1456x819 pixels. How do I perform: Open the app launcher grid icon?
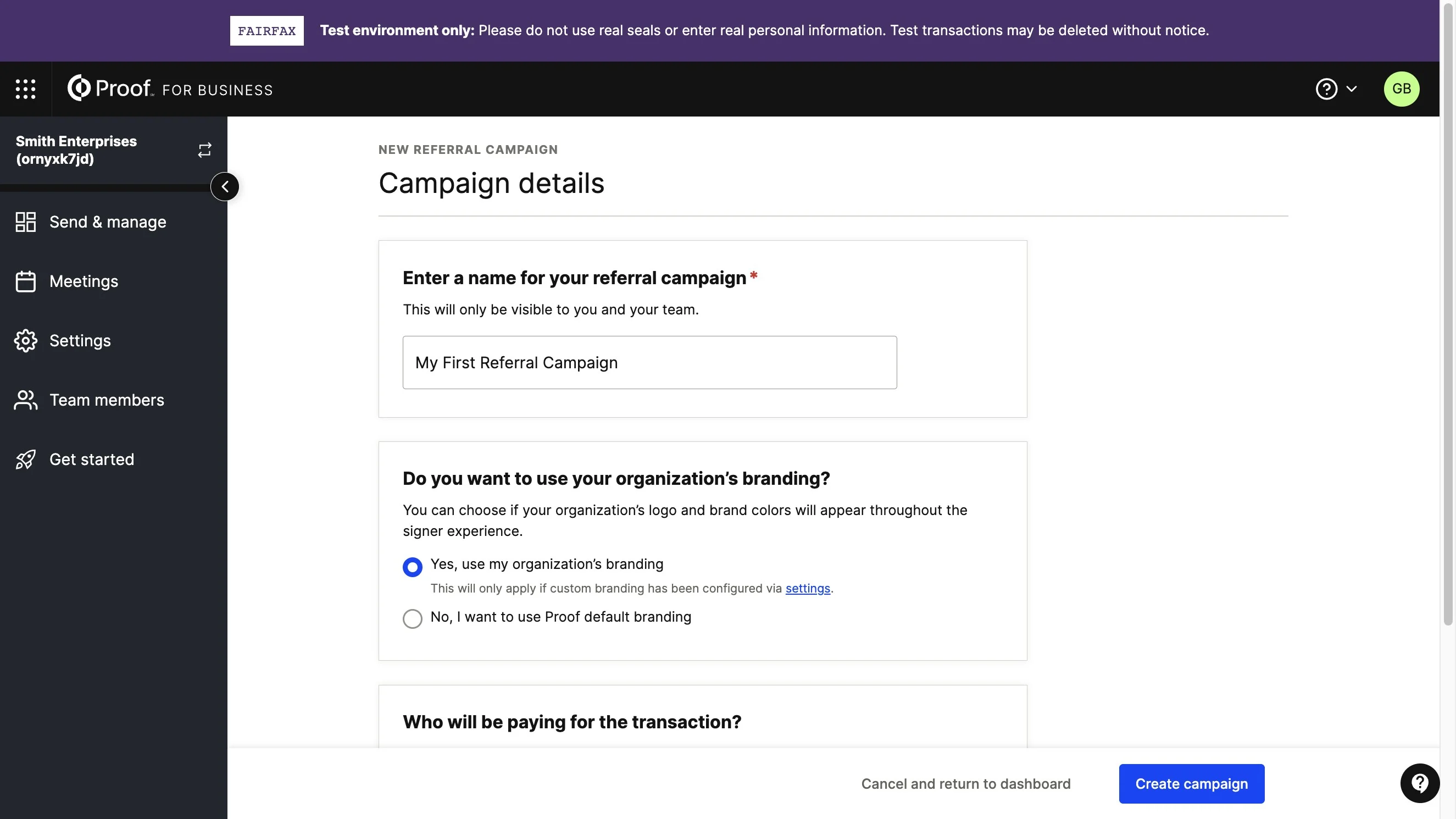click(25, 89)
